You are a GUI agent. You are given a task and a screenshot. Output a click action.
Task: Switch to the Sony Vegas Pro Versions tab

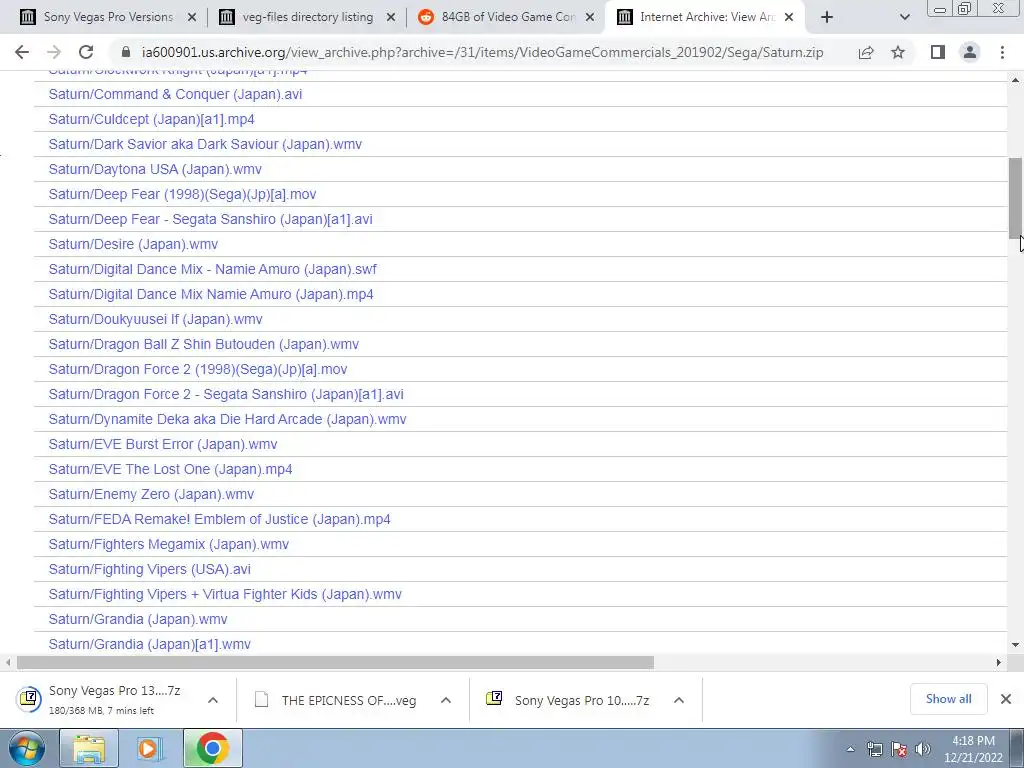(108, 17)
